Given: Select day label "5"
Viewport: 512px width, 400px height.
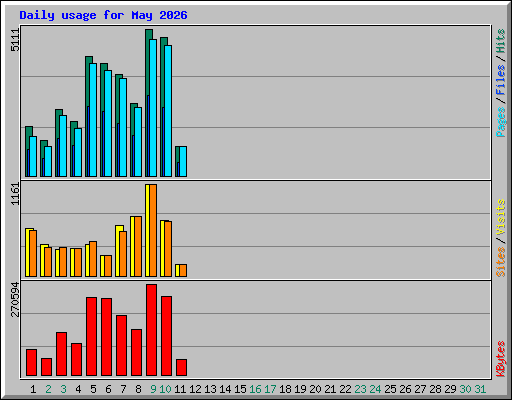Looking at the screenshot, I should click(x=93, y=389).
